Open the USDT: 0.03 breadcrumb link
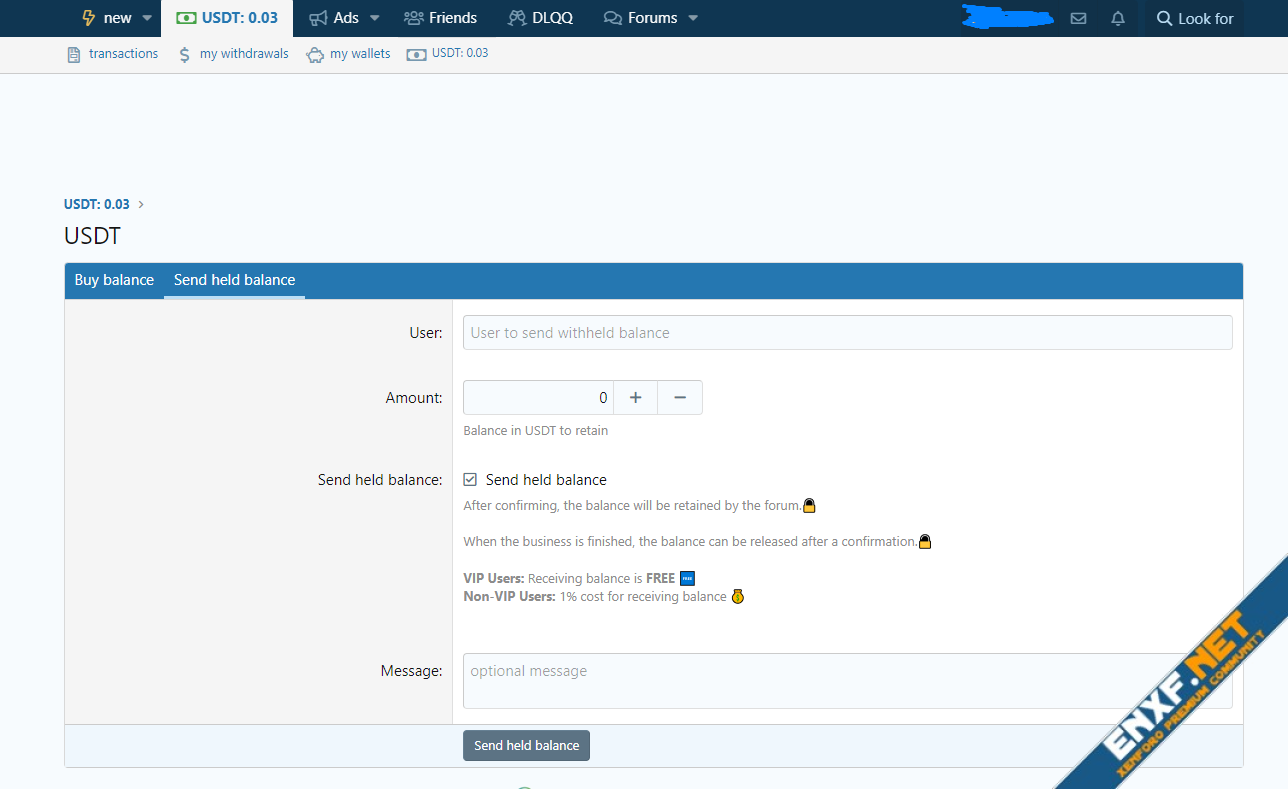 (97, 204)
